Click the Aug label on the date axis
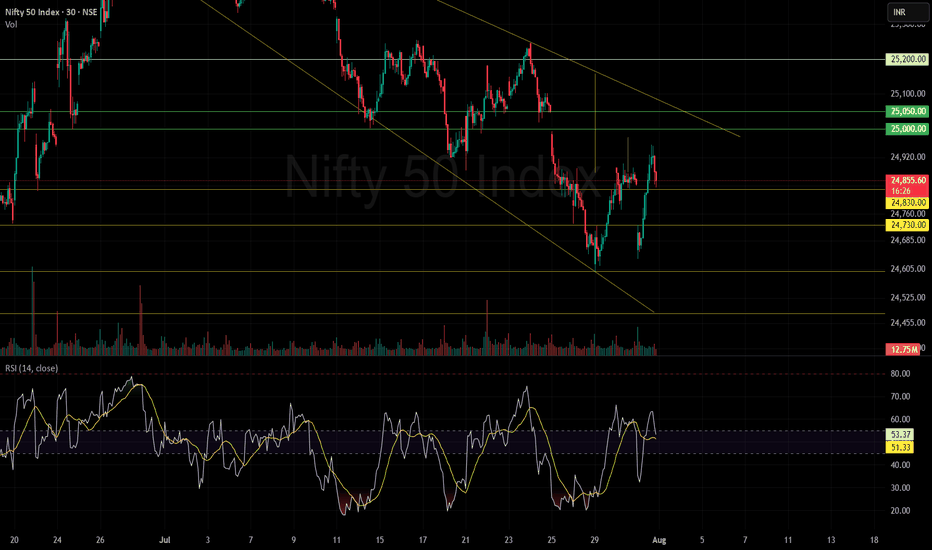 (659, 540)
